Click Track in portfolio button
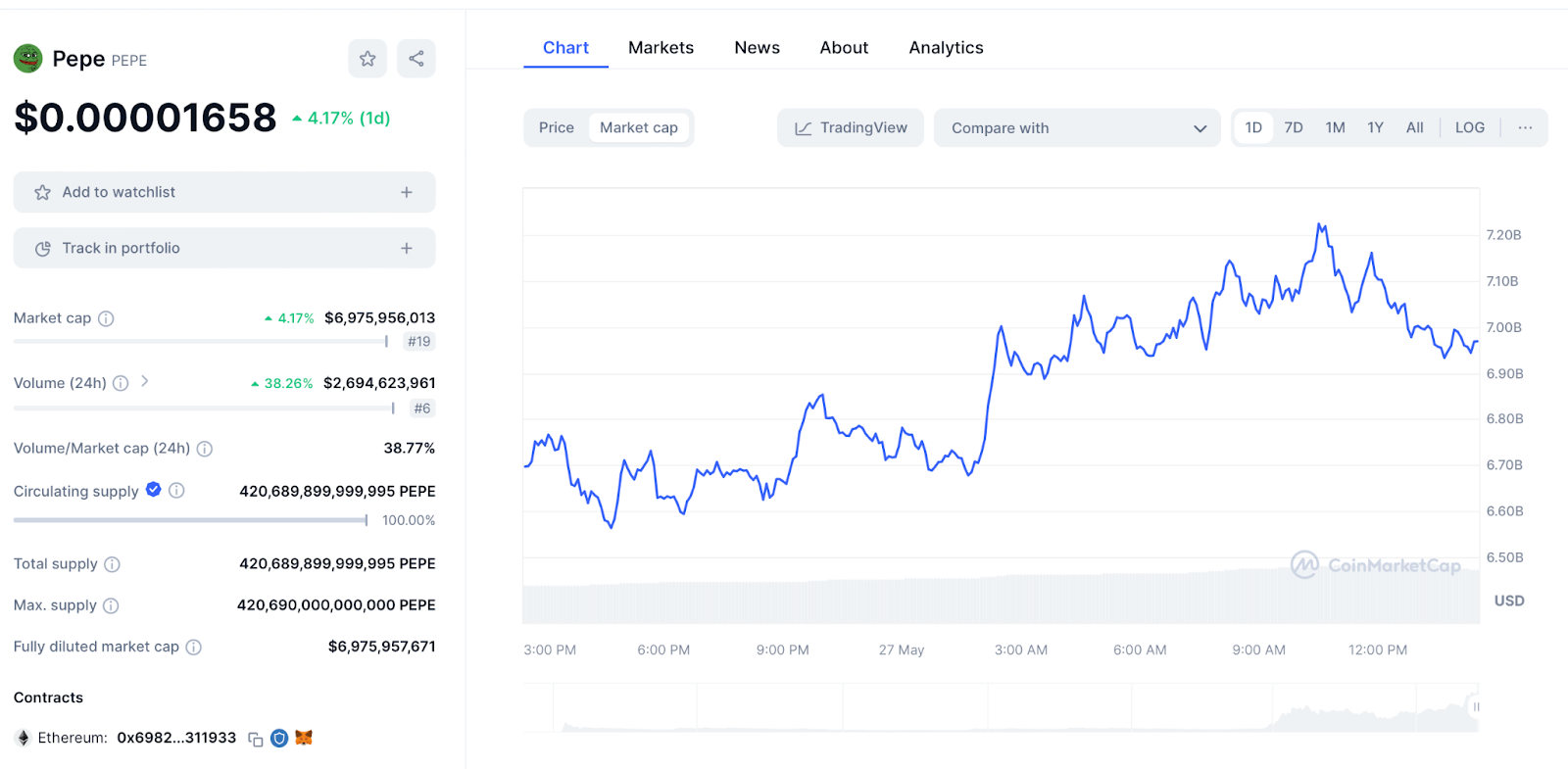Screen dimensions: 1568x769 pyautogui.click(x=224, y=248)
